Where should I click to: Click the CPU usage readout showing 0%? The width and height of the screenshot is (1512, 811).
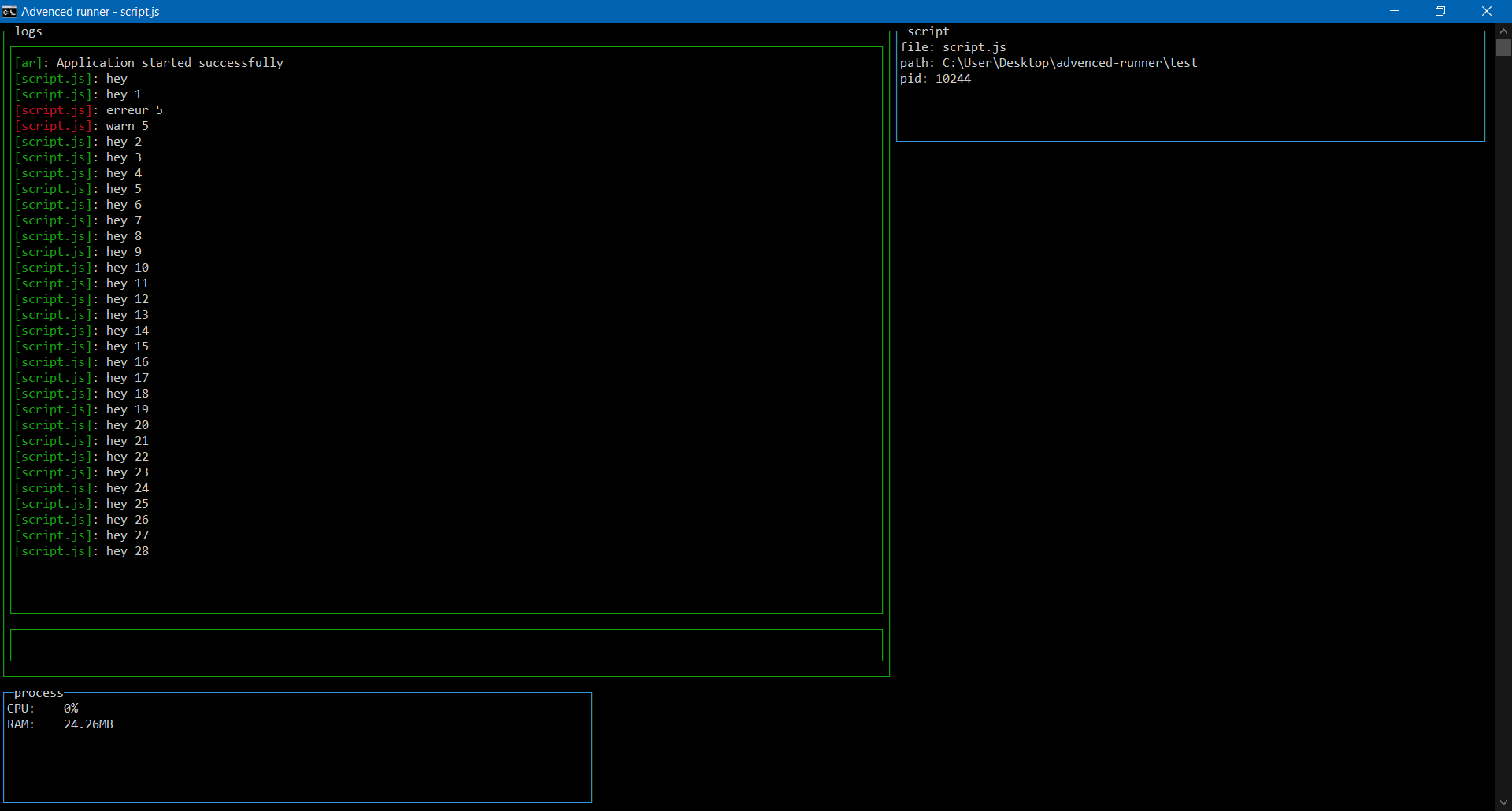click(70, 708)
